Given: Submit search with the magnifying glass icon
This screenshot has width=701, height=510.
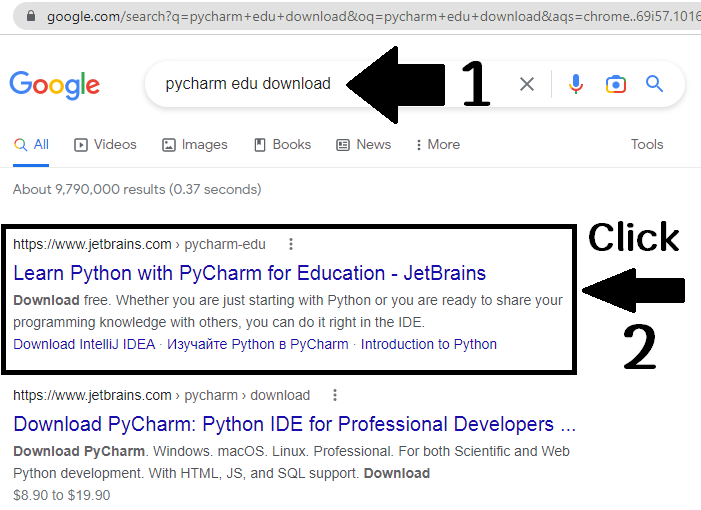Looking at the screenshot, I should pyautogui.click(x=654, y=84).
